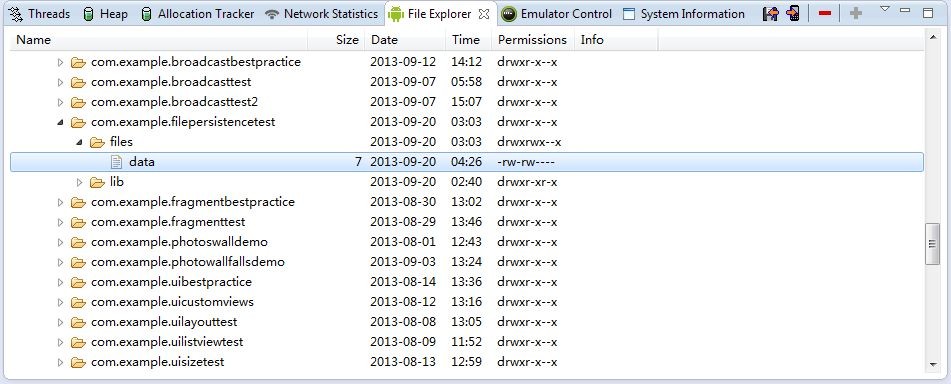Switch to the Threads tab

coord(40,13)
